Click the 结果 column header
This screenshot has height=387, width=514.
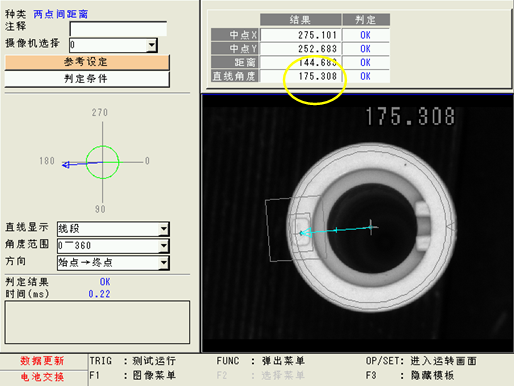[300, 20]
